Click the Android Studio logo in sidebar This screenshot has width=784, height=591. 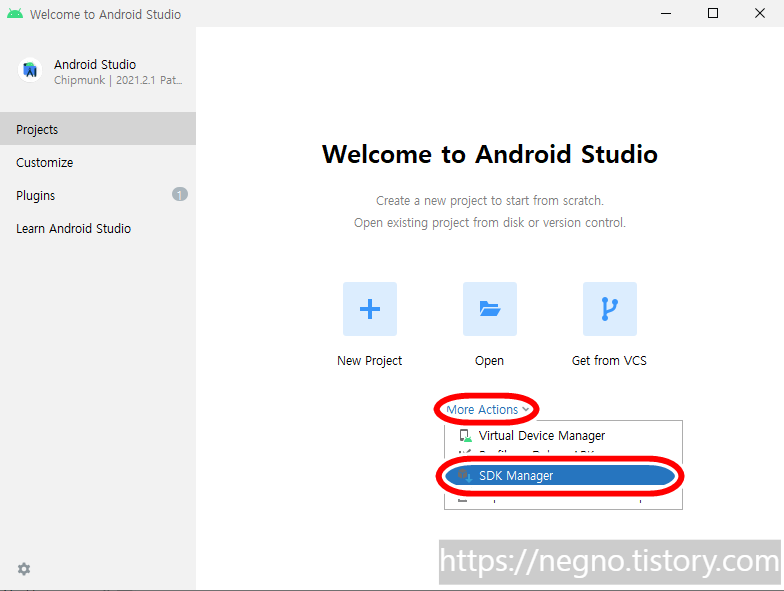(x=30, y=70)
